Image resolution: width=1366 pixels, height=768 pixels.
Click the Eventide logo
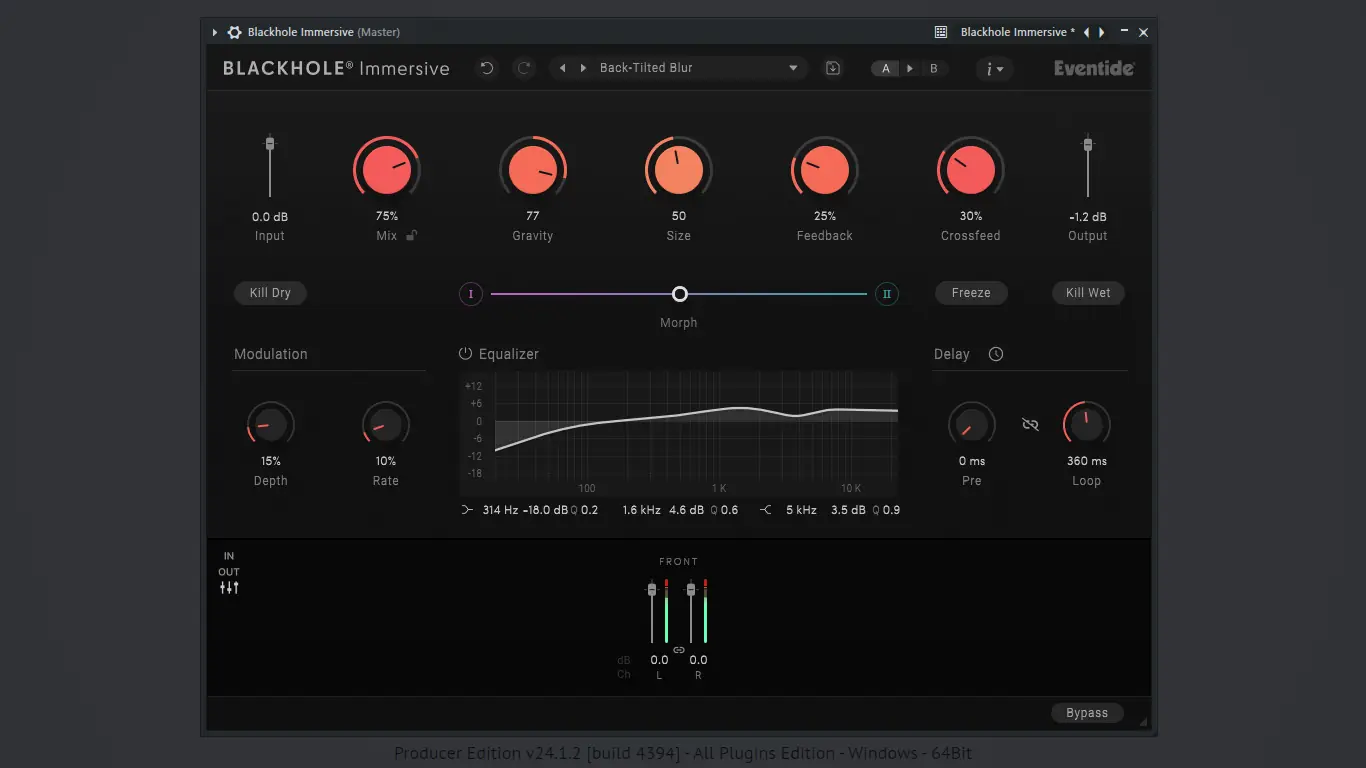tap(1092, 68)
